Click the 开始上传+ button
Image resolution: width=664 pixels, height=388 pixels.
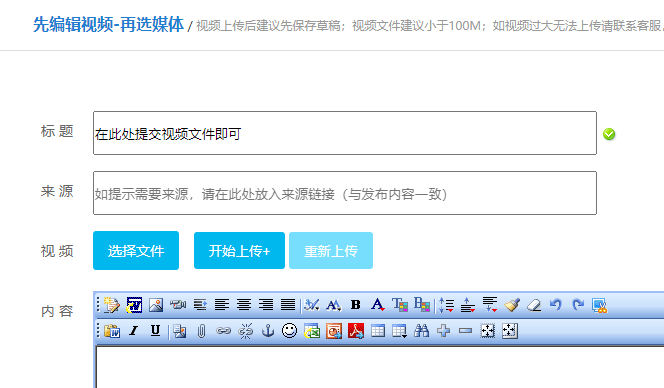click(239, 250)
